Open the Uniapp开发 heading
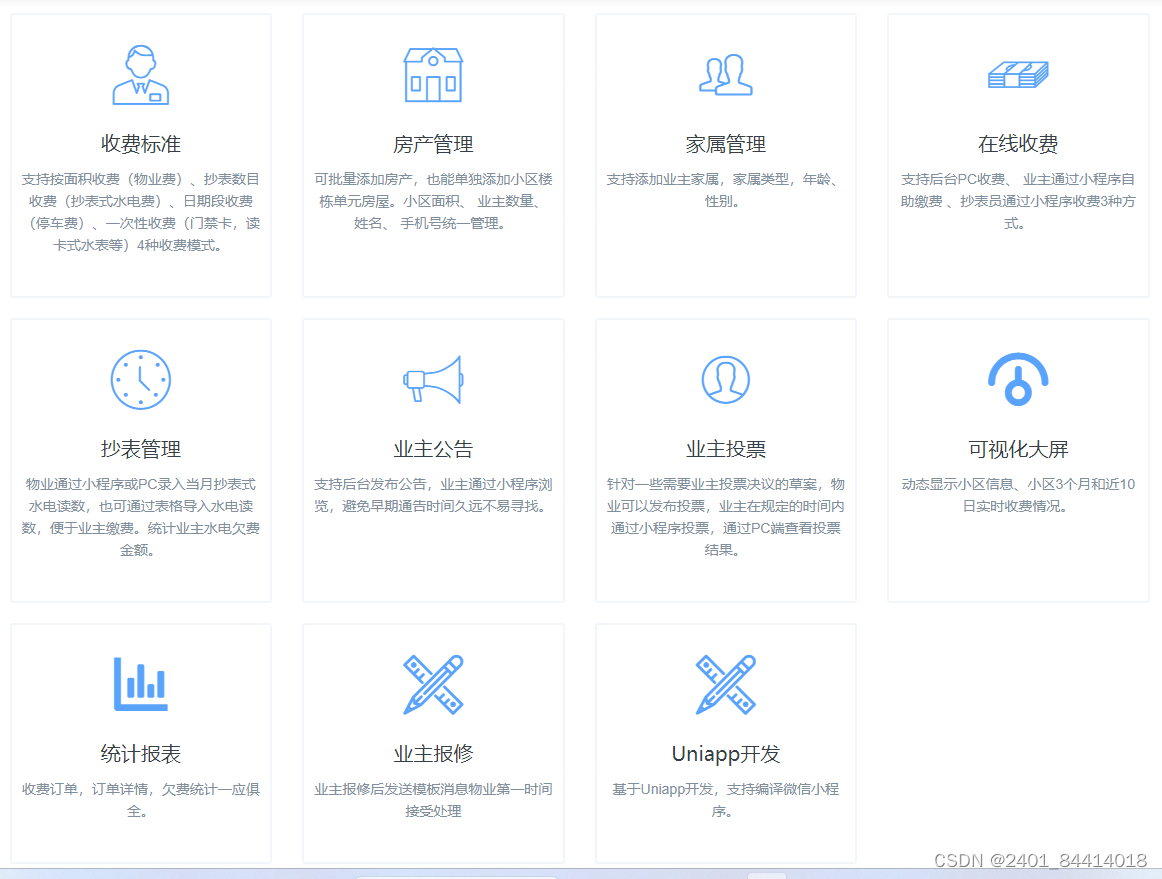 (x=725, y=752)
